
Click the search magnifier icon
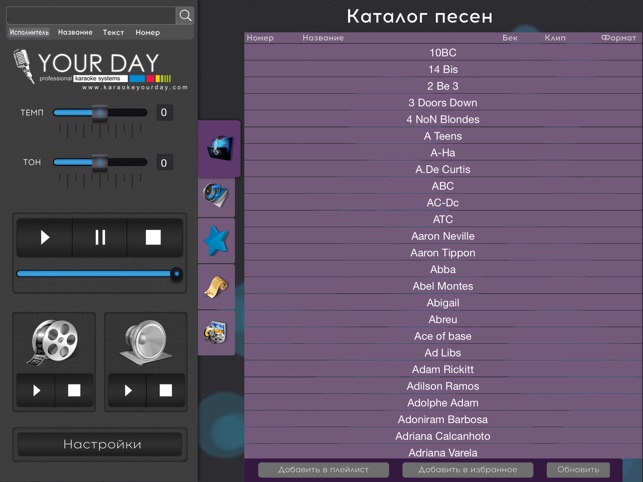tap(185, 16)
